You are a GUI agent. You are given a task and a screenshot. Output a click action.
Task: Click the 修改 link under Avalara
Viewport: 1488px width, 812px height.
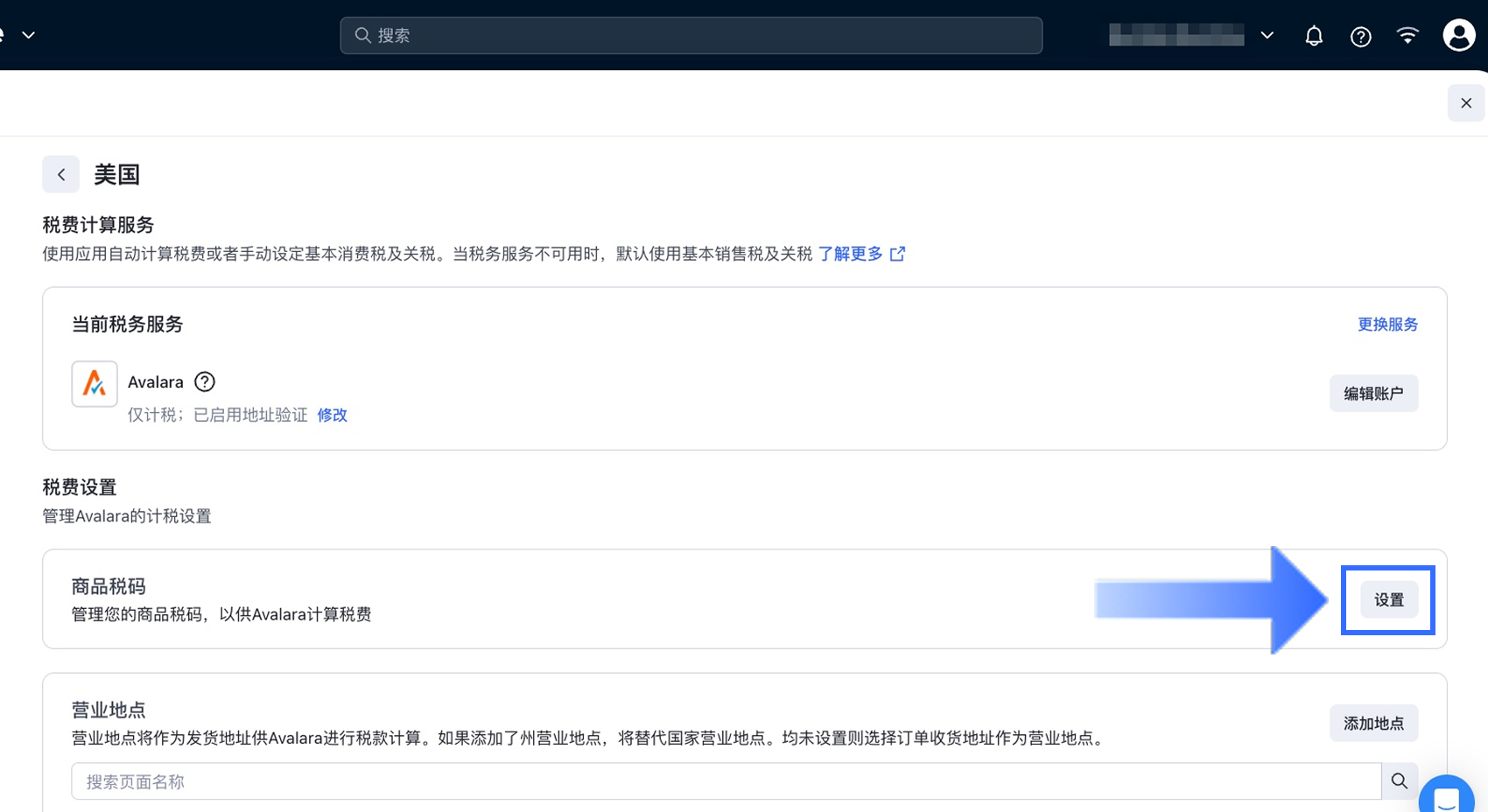coord(333,414)
